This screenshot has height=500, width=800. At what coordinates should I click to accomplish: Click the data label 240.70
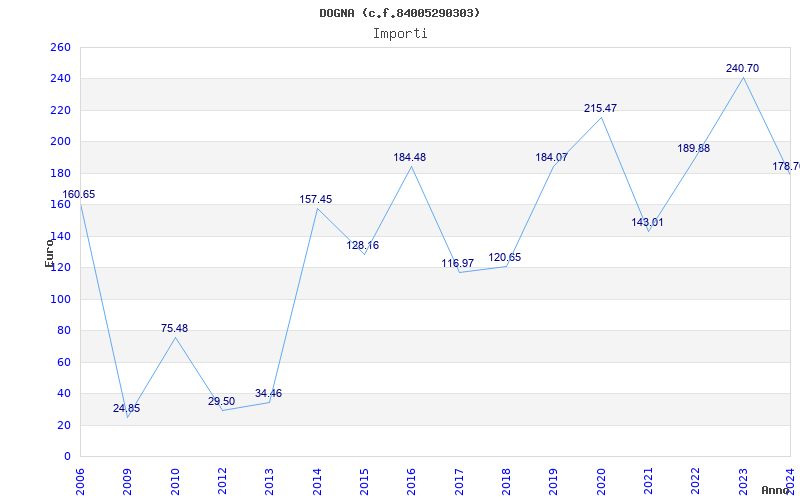[743, 68]
